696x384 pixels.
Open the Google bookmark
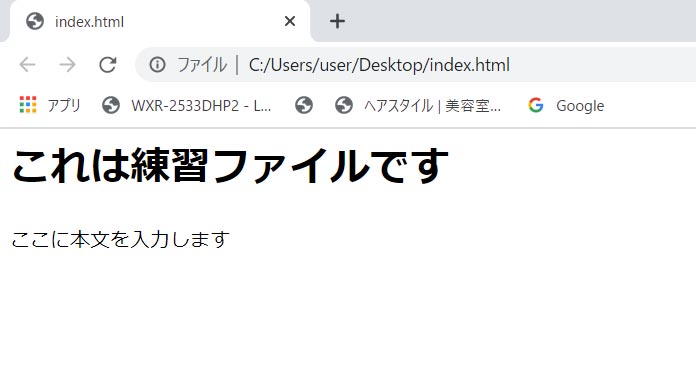click(x=566, y=105)
